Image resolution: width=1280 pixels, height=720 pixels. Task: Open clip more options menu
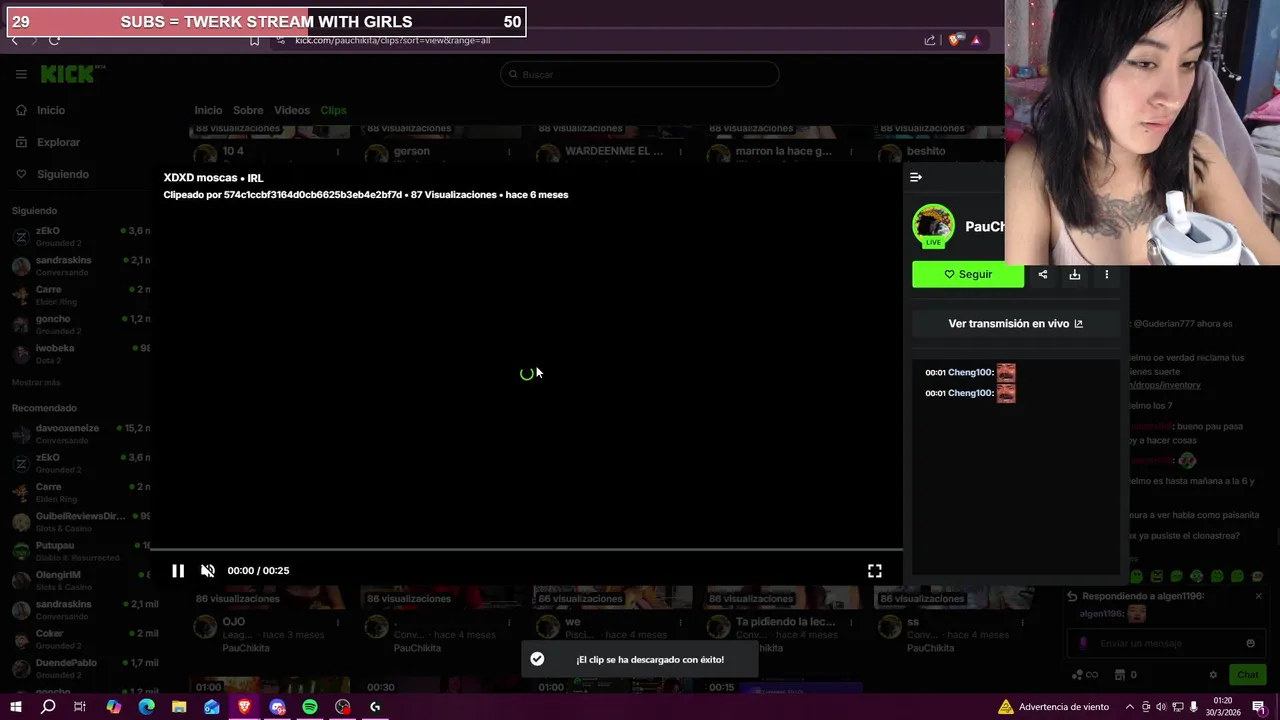coord(1106,274)
